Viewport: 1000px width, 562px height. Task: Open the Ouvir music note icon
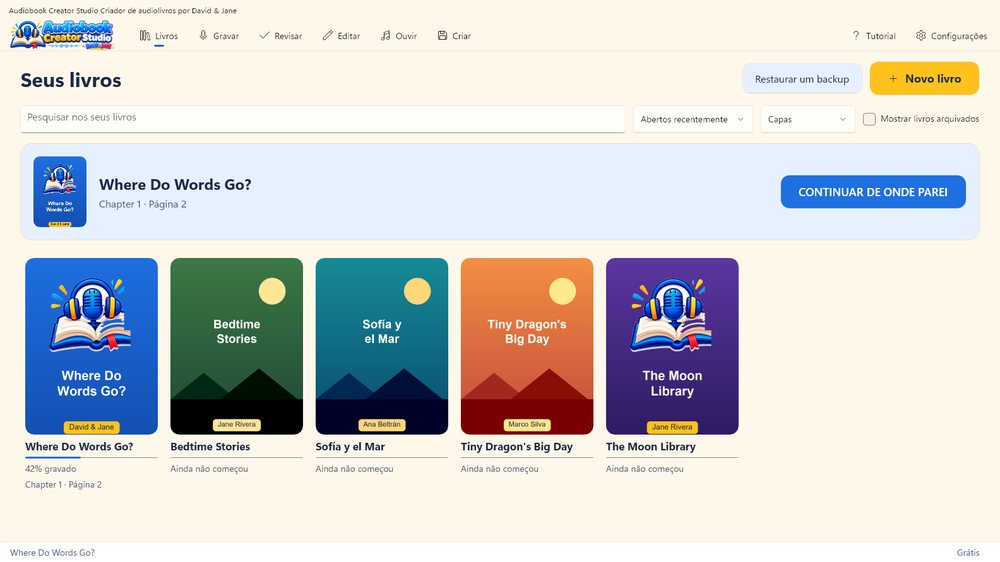385,36
